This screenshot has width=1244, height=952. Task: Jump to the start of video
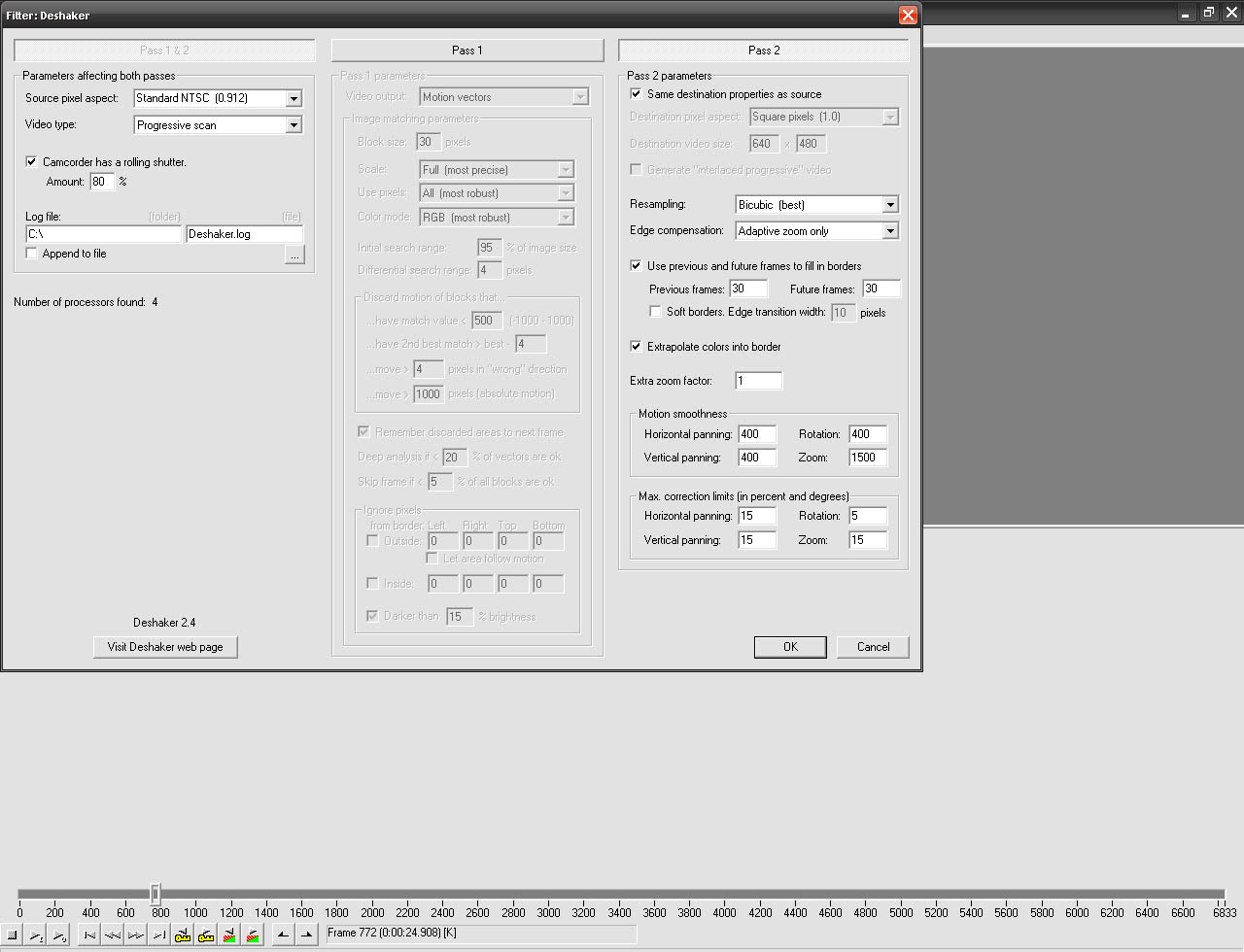coord(89,935)
